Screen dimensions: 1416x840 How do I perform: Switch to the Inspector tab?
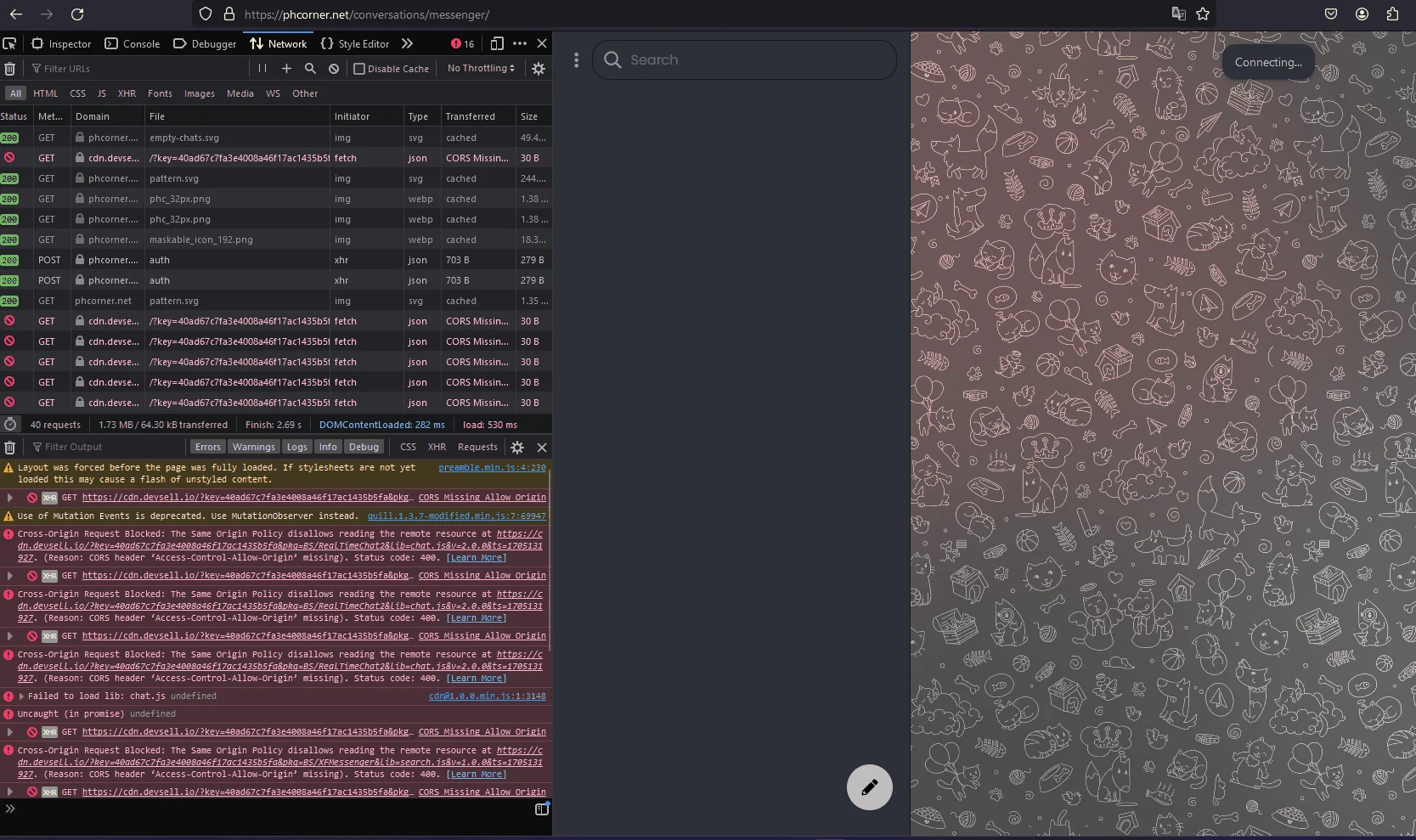tap(61, 43)
